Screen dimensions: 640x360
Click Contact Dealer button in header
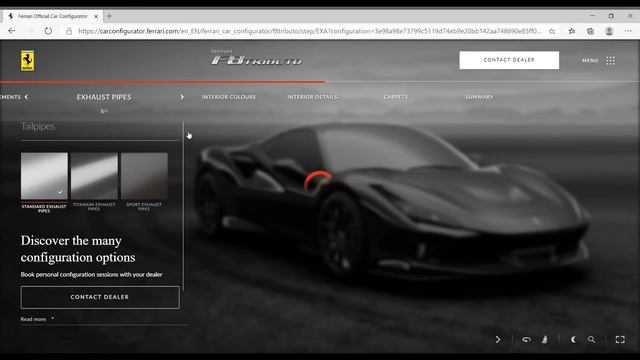tap(509, 60)
